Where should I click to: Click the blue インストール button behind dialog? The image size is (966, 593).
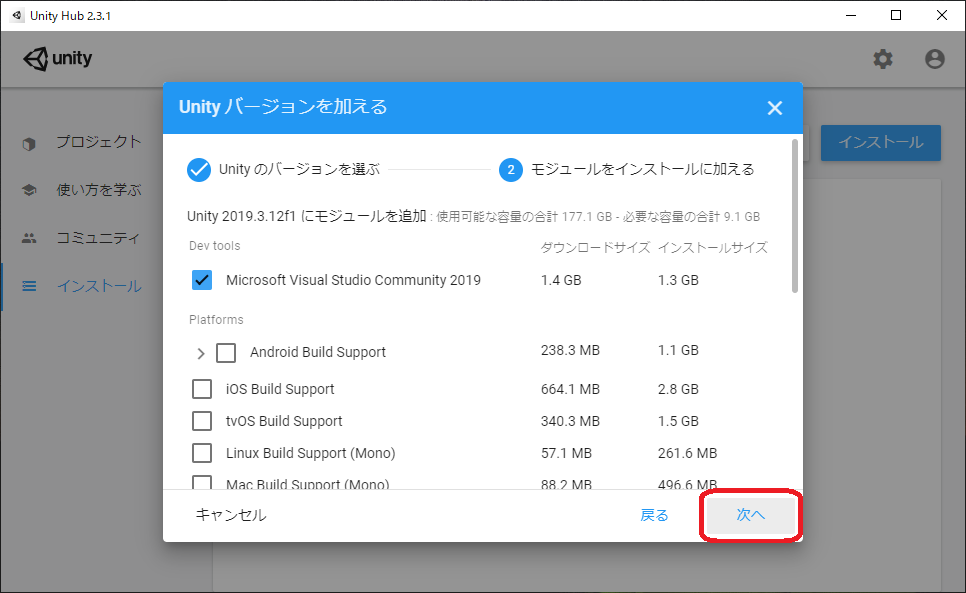(x=880, y=143)
